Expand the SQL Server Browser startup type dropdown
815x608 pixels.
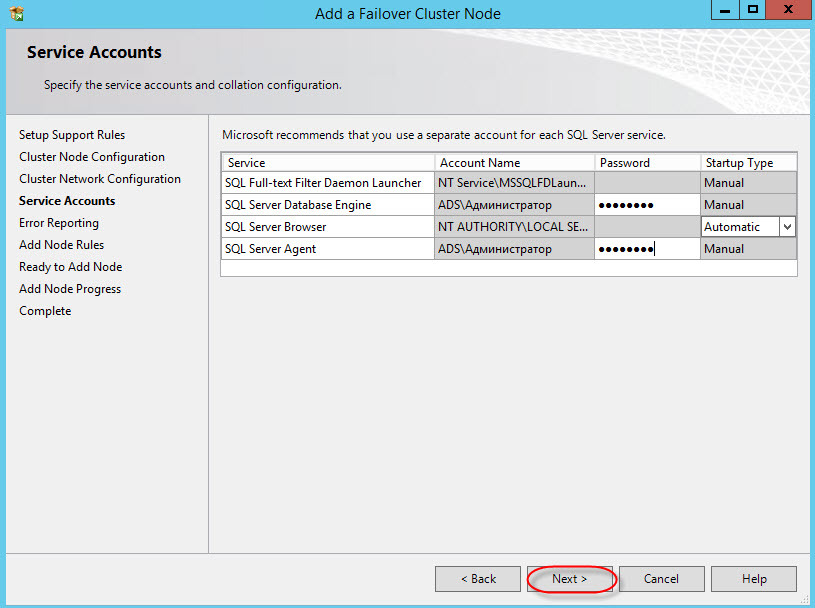(x=787, y=227)
